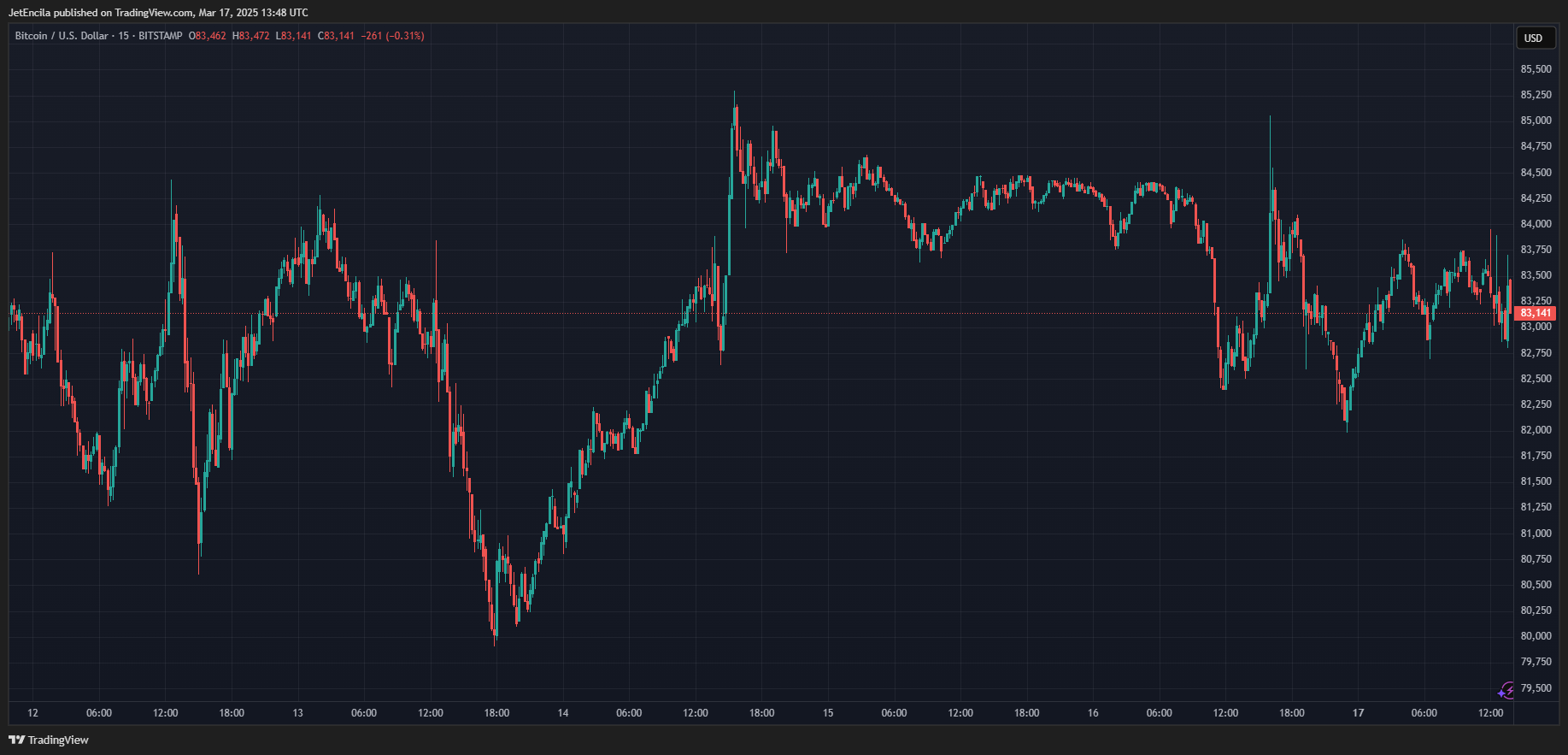Viewport: 1568px width, 755px height.
Task: Click the 80,000 price axis label
Action: coord(1536,636)
